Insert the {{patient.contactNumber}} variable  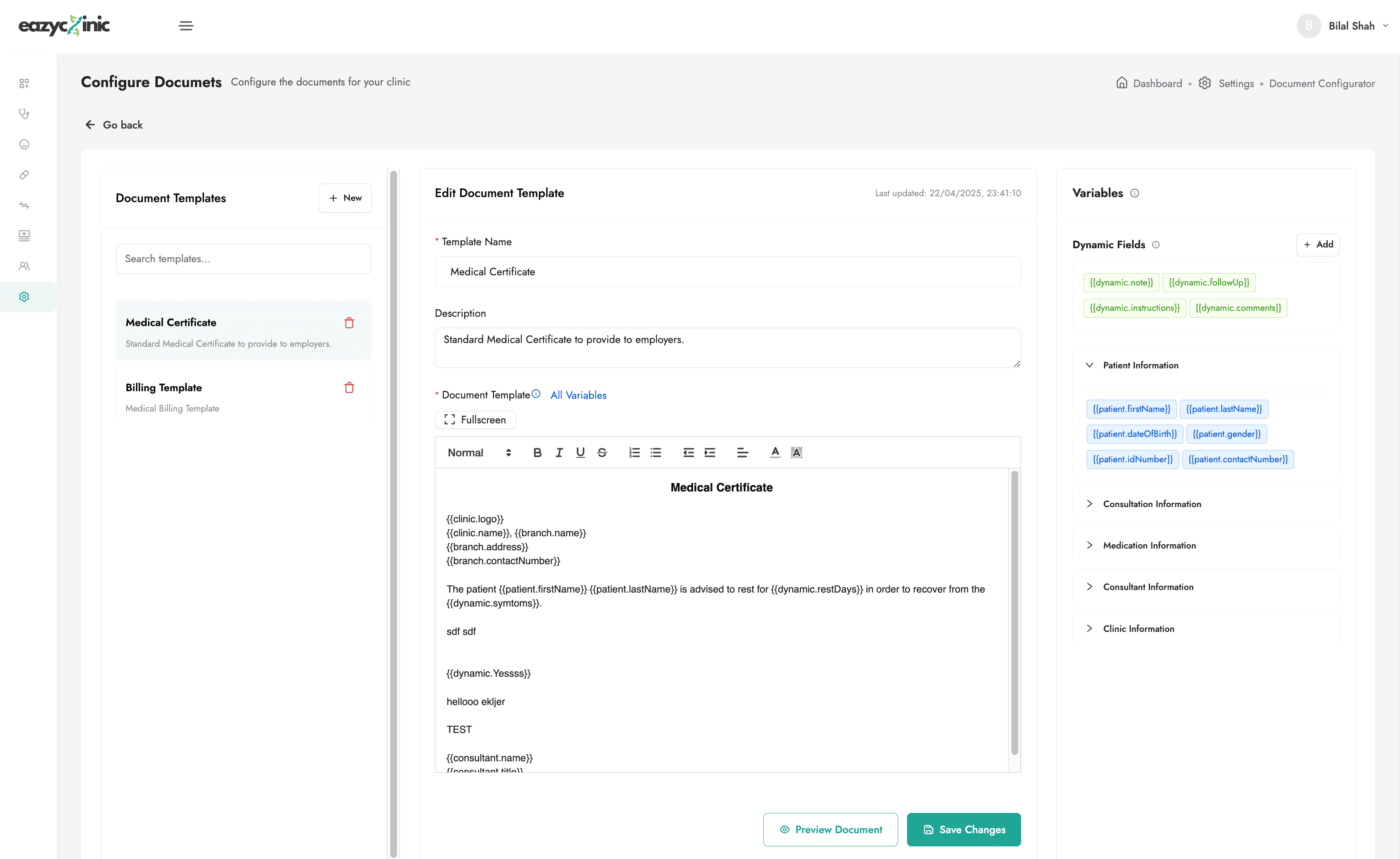click(x=1238, y=459)
